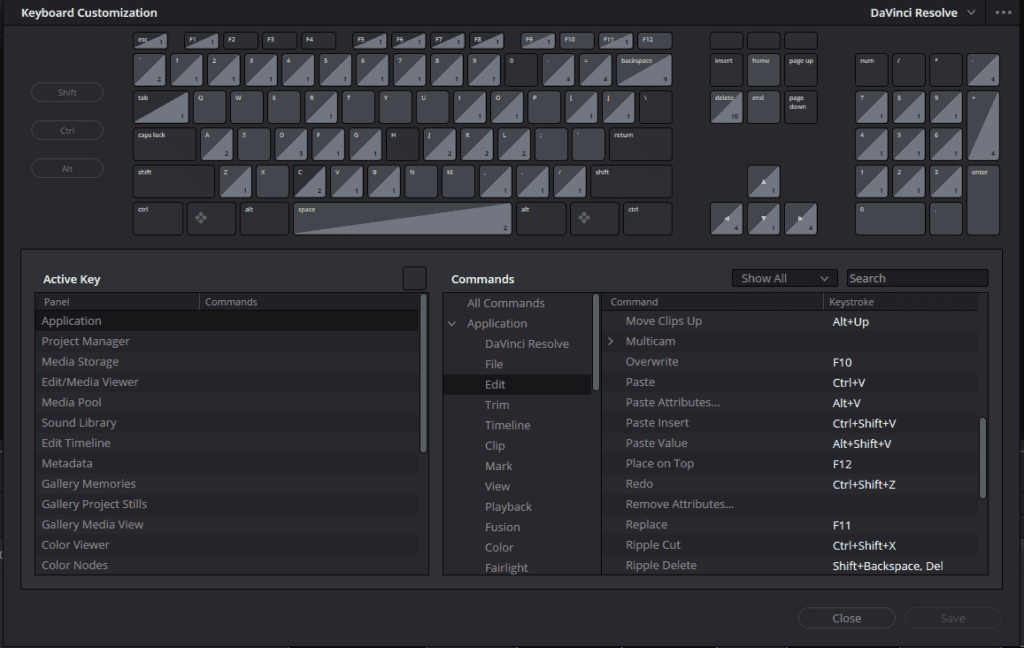Toggle the Shift modifier button
This screenshot has width=1024, height=648.
[x=67, y=93]
